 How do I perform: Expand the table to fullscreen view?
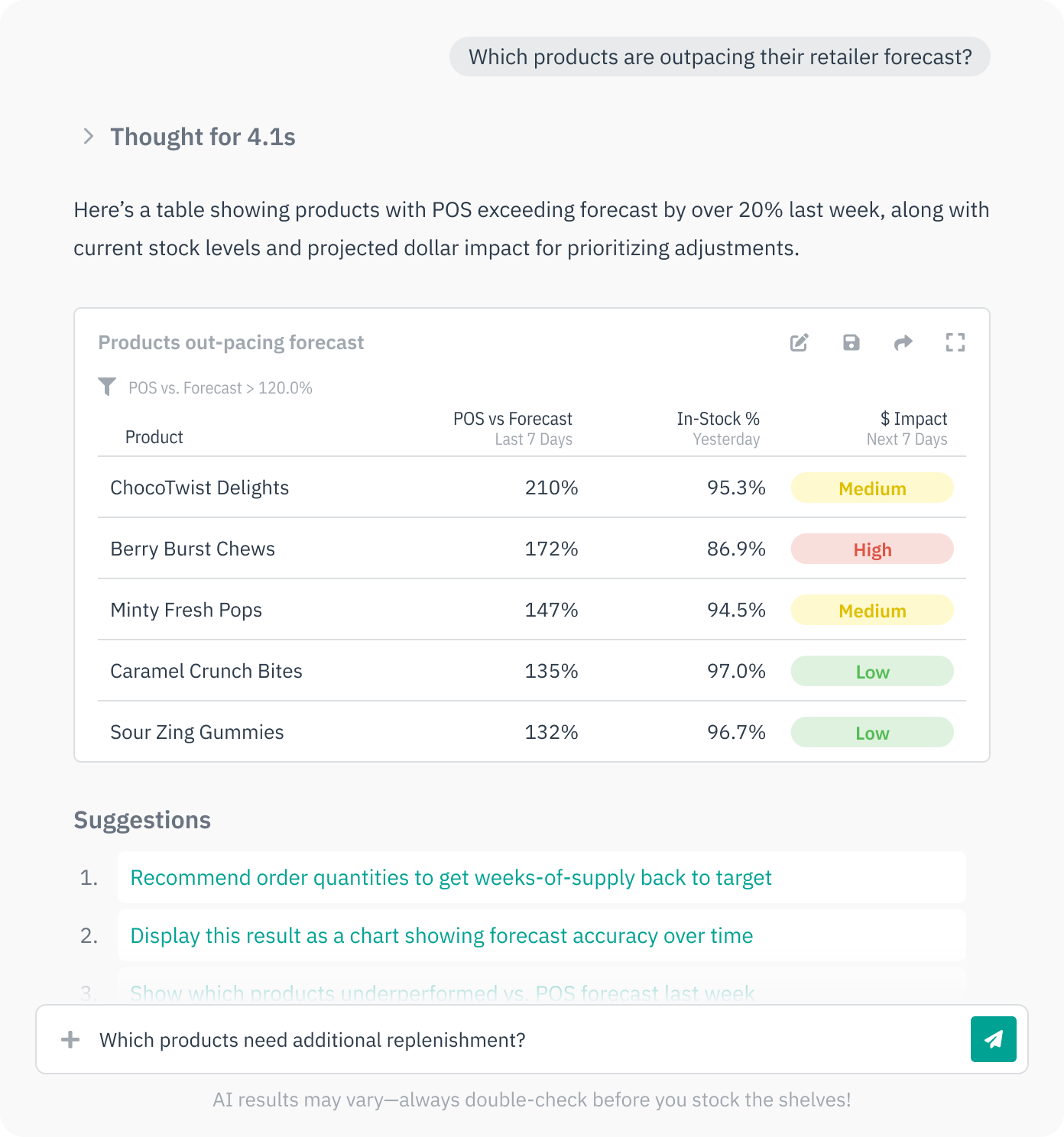955,343
